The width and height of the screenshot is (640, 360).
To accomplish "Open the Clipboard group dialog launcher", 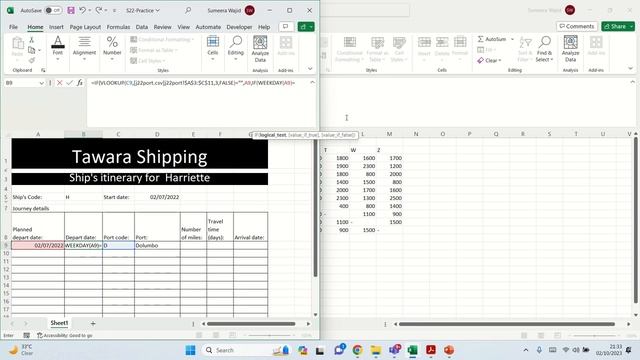I will point(43,70).
